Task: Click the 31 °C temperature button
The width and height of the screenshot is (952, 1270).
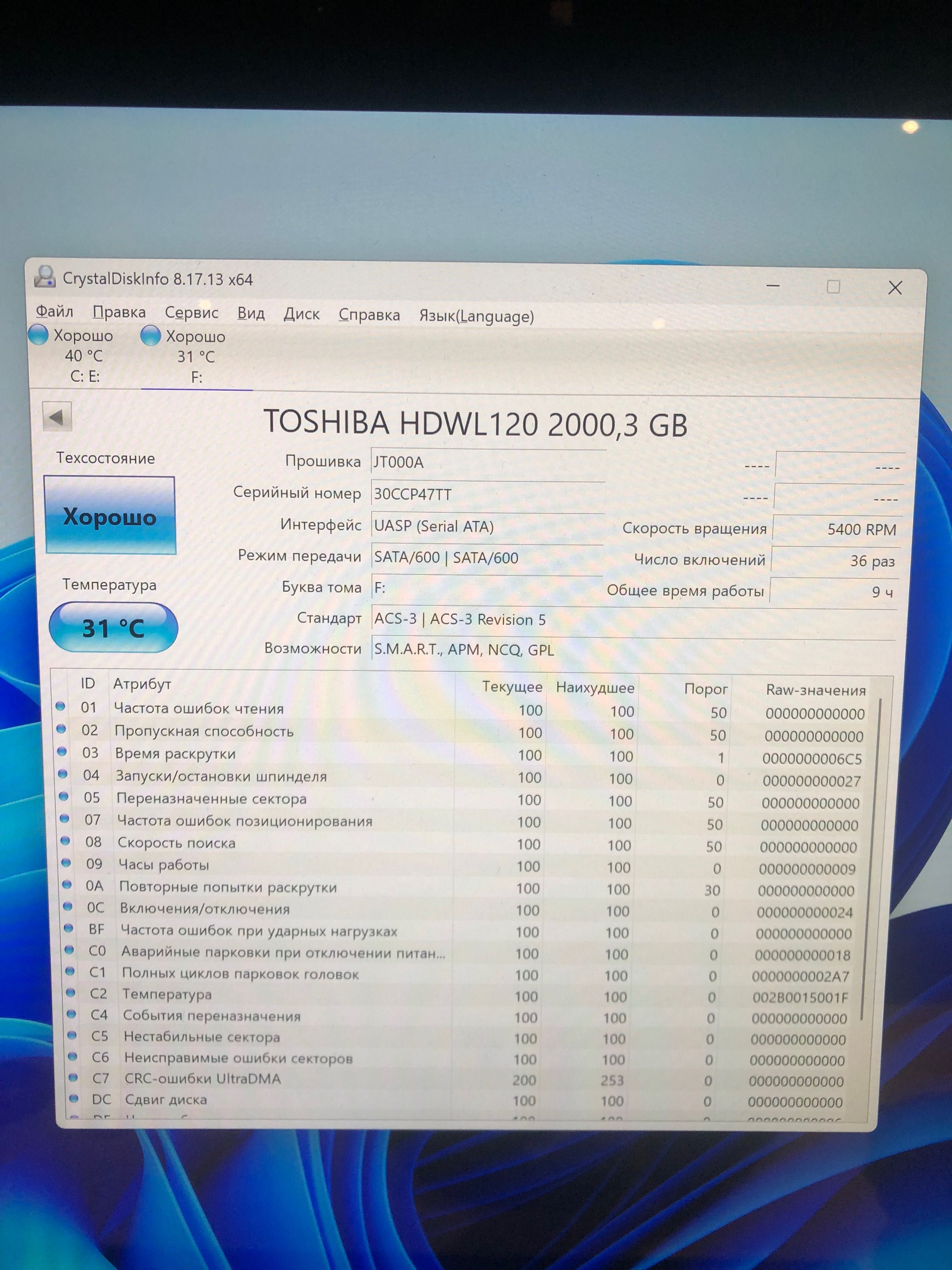Action: (113, 627)
